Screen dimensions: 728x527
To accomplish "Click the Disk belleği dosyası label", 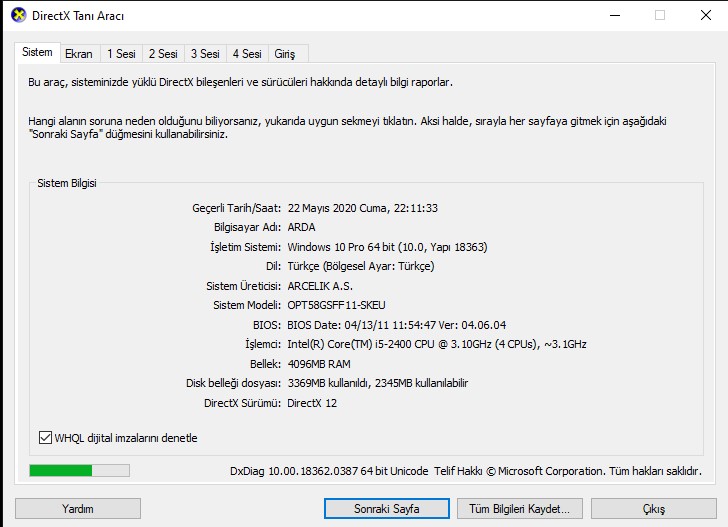I will [x=233, y=384].
